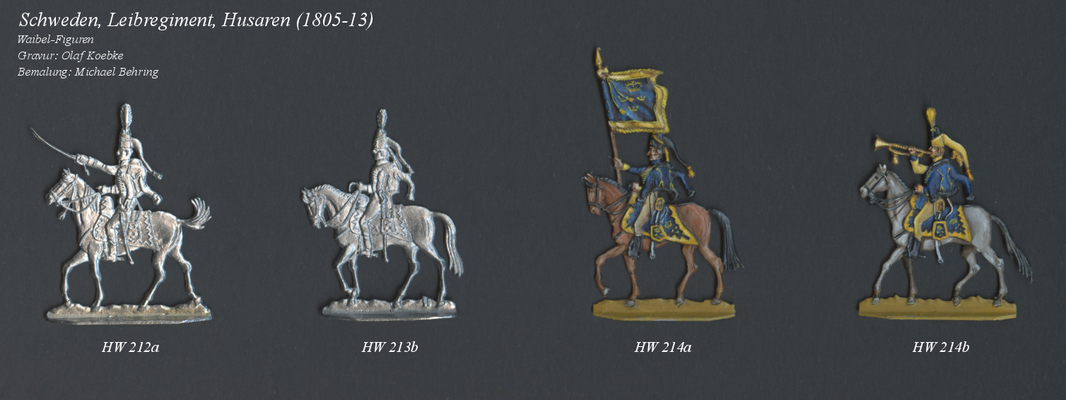Click the HW 212a caption
1066x400 pixels.
[x=131, y=347]
